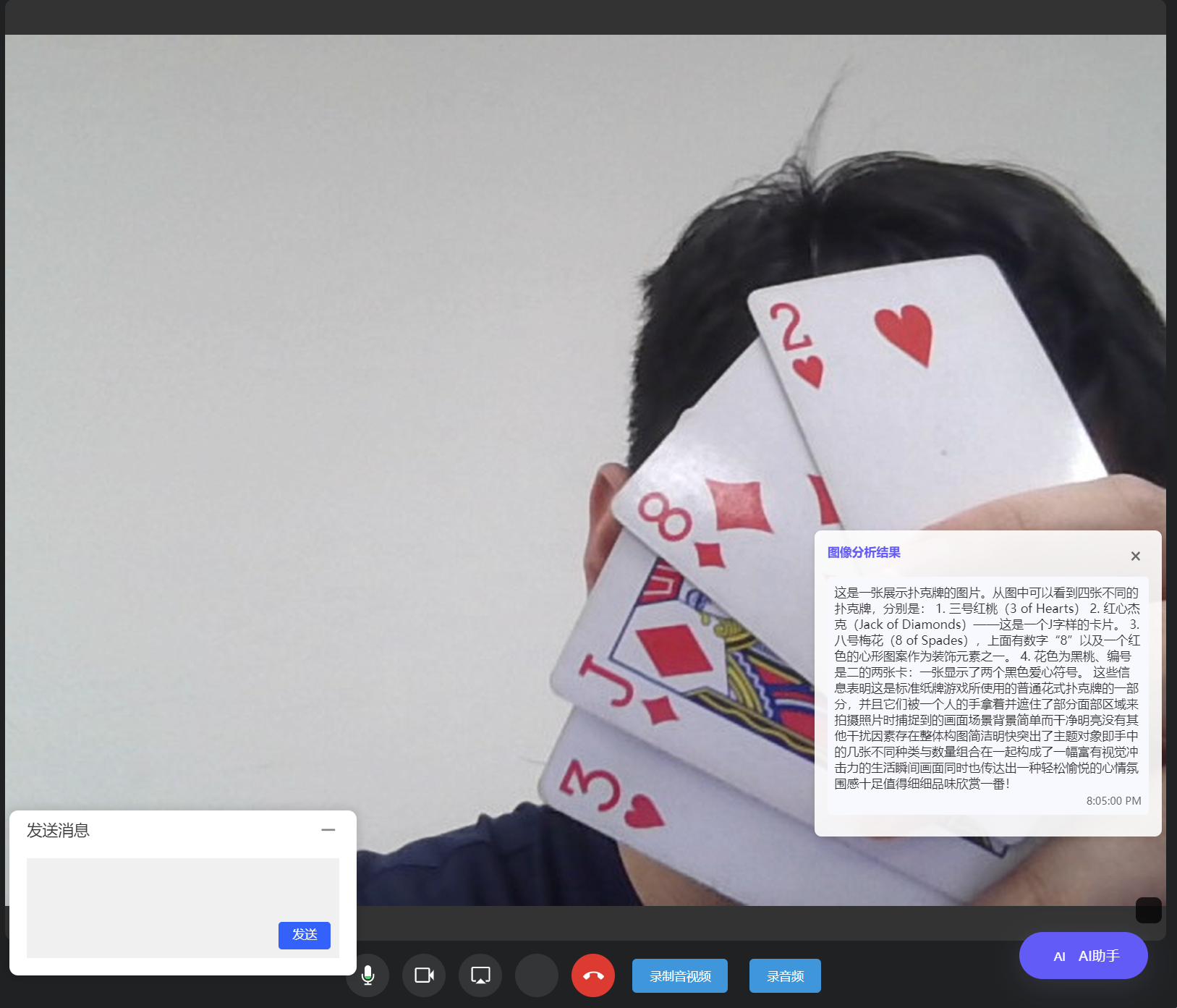
Task: Click the image analysis result text
Action: pyautogui.click(x=987, y=687)
